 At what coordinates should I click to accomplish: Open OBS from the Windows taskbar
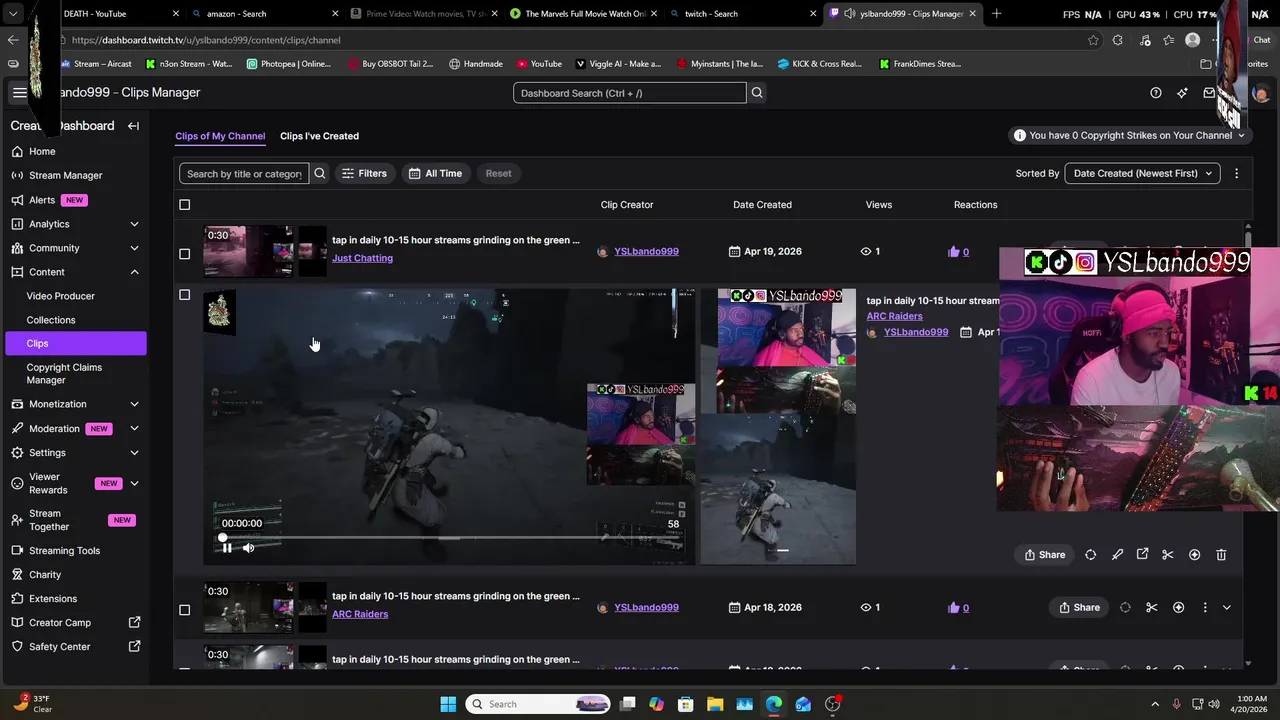click(832, 704)
